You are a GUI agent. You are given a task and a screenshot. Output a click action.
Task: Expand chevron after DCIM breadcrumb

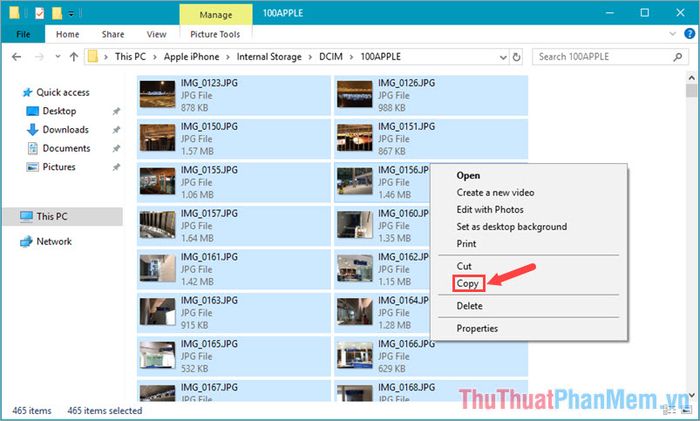pos(352,57)
